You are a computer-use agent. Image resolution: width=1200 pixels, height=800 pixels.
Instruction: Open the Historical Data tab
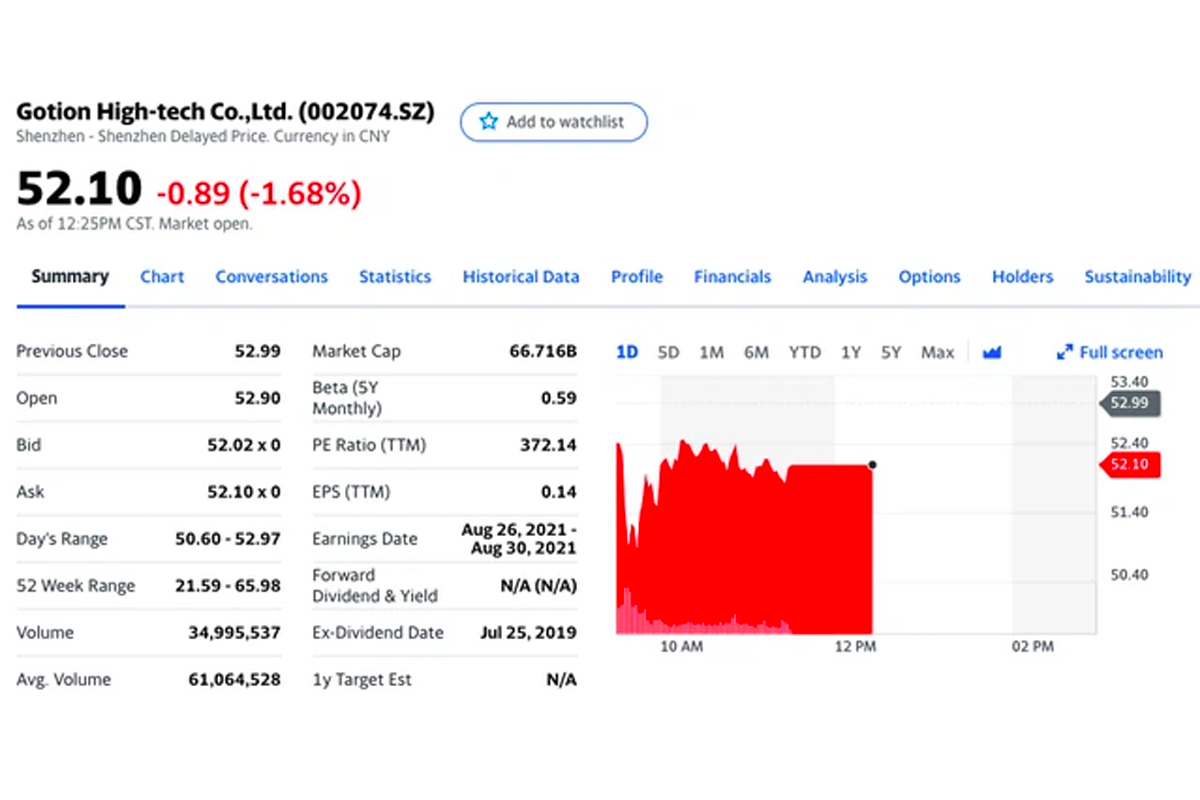click(521, 277)
